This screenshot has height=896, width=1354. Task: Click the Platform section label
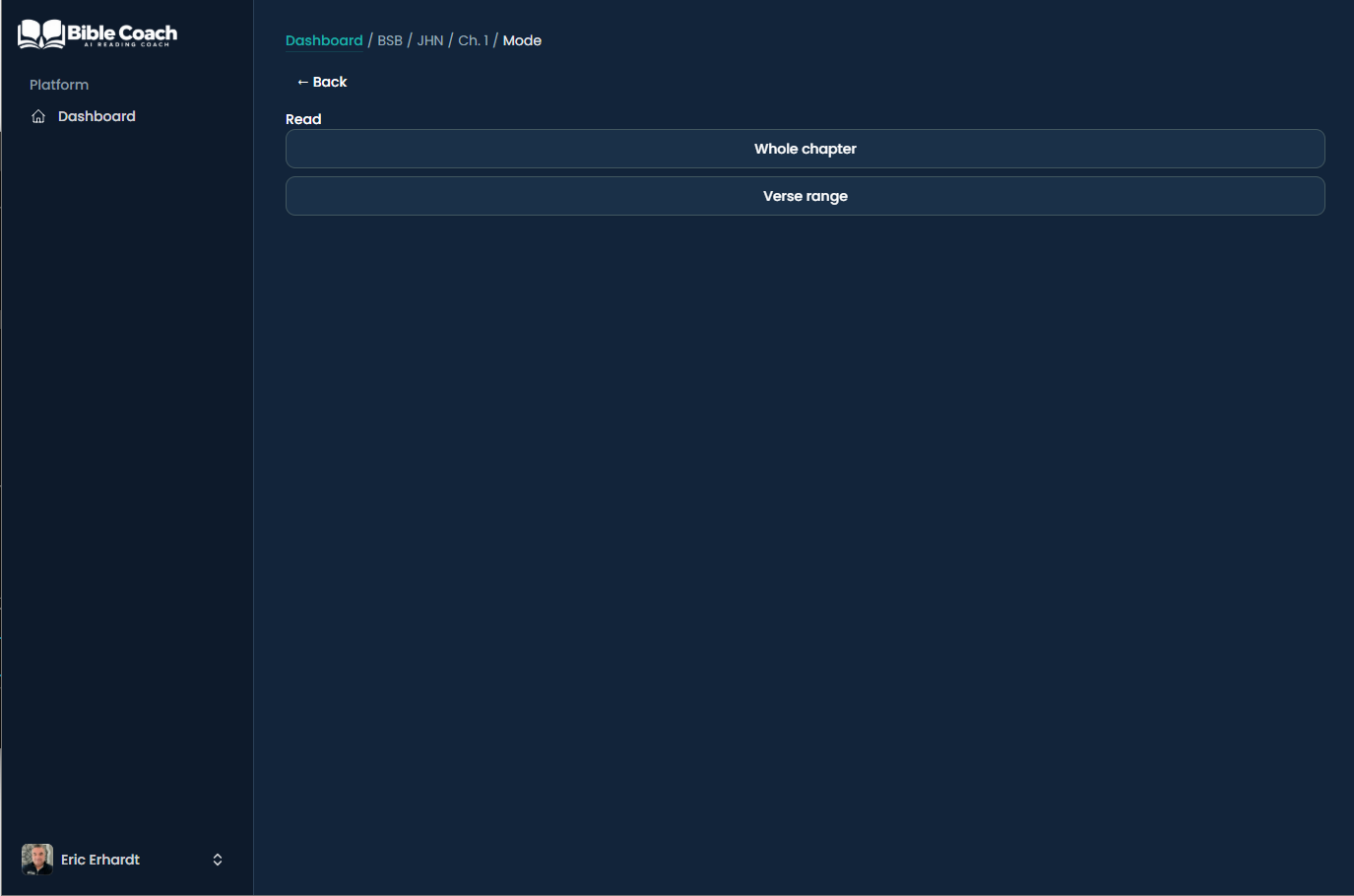(x=59, y=85)
